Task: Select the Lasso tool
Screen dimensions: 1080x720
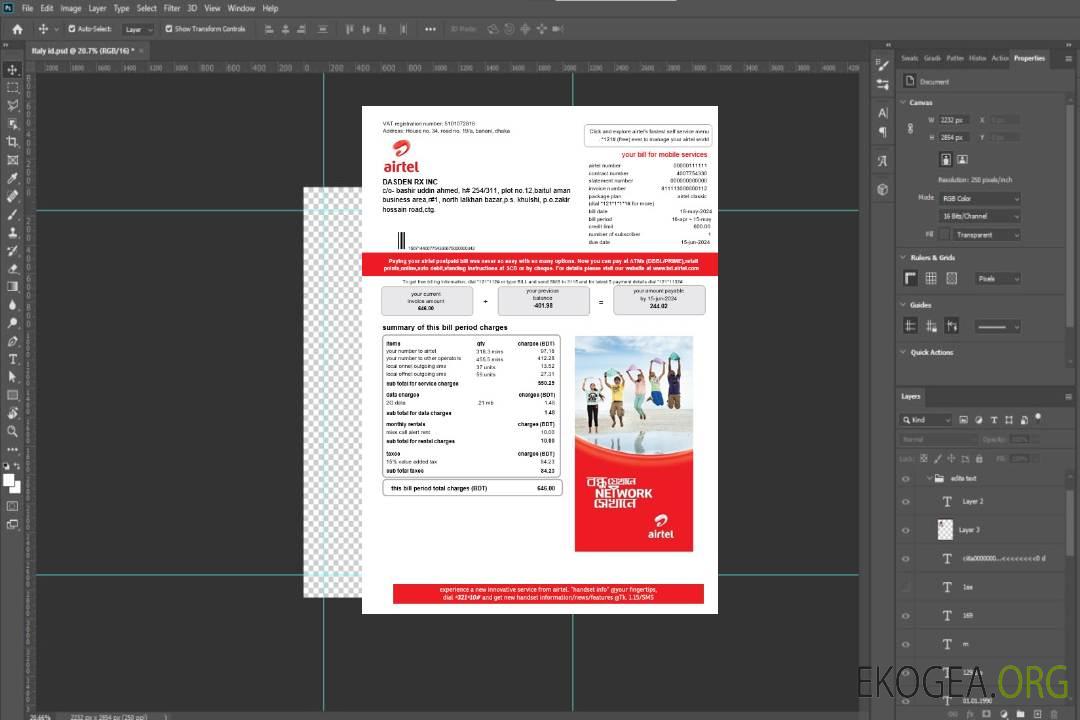Action: [12, 105]
